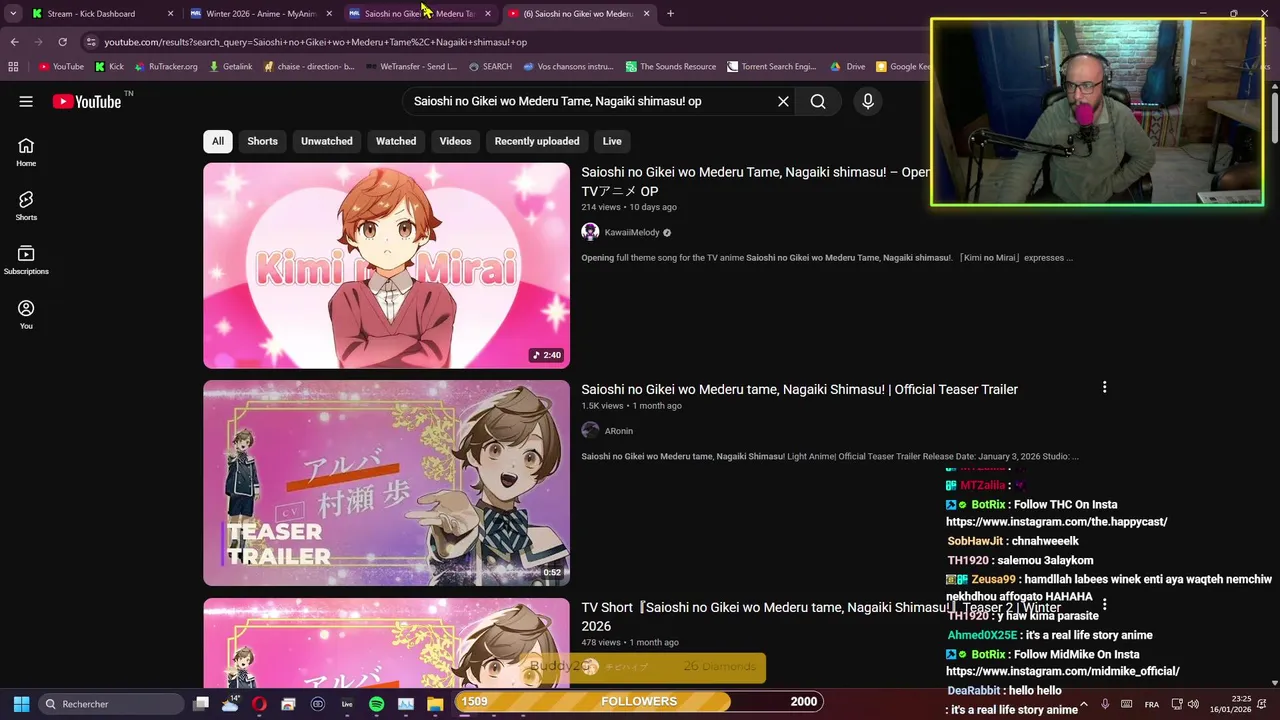Viewport: 1280px width, 720px height.
Task: Reload the page in browser toolbar
Action: click(62, 42)
